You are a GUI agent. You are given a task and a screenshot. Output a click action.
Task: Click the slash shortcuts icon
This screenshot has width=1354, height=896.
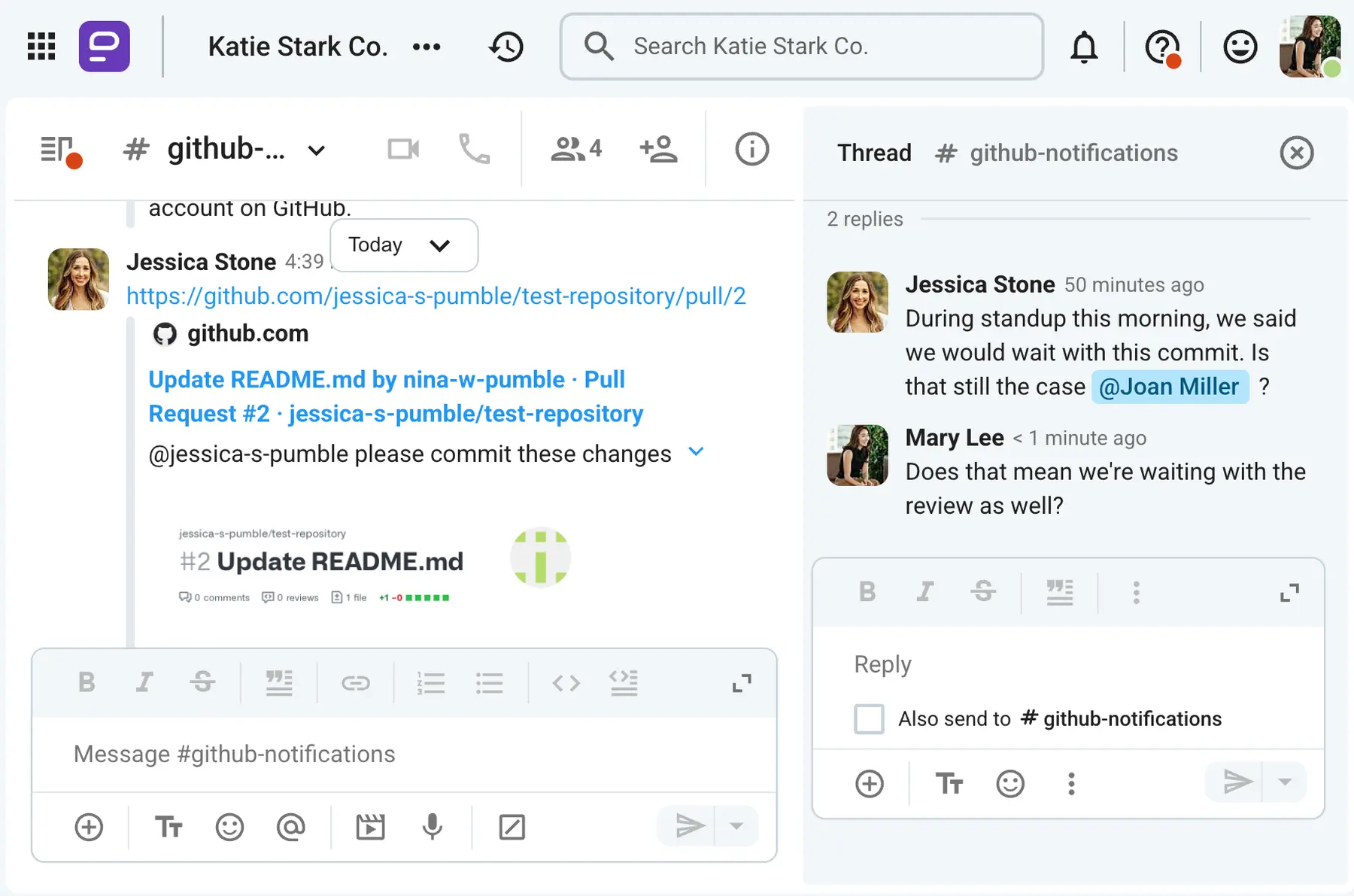point(512,827)
